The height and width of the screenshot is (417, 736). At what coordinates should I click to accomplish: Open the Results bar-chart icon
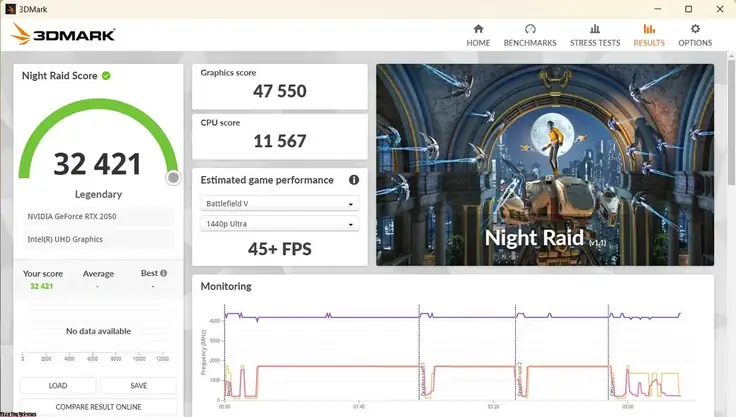649,29
